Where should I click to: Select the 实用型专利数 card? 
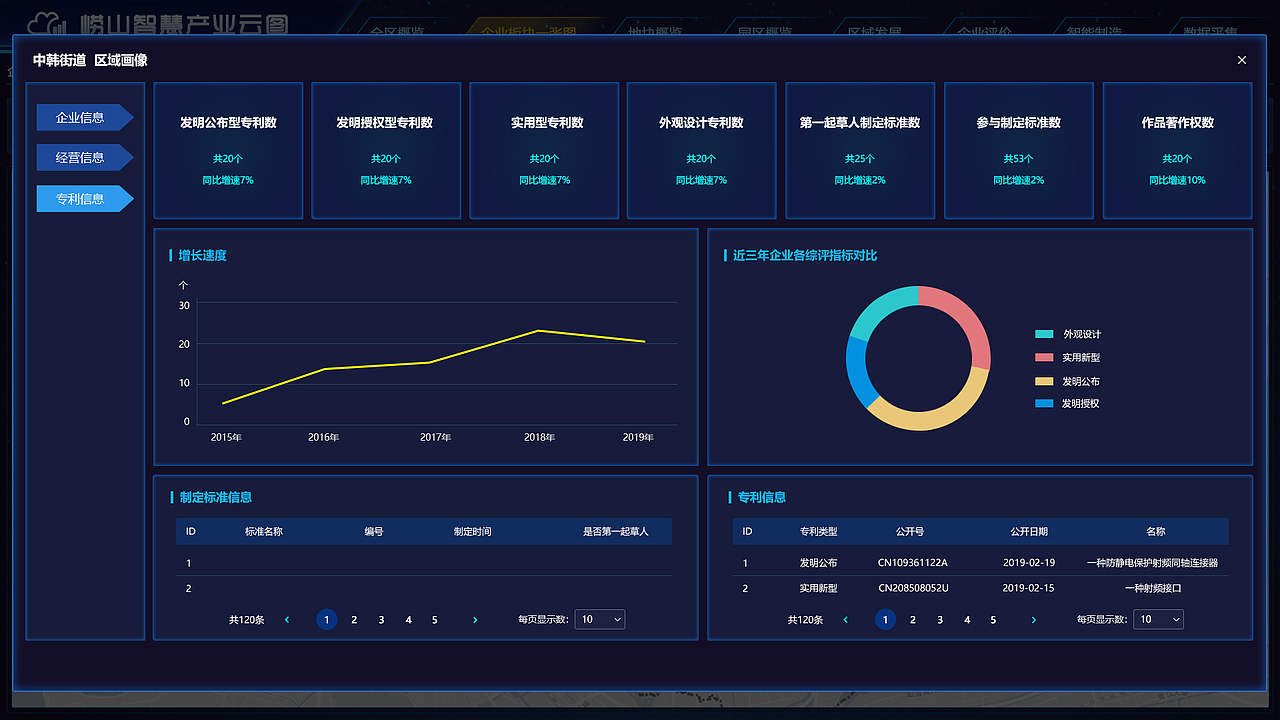click(x=545, y=150)
